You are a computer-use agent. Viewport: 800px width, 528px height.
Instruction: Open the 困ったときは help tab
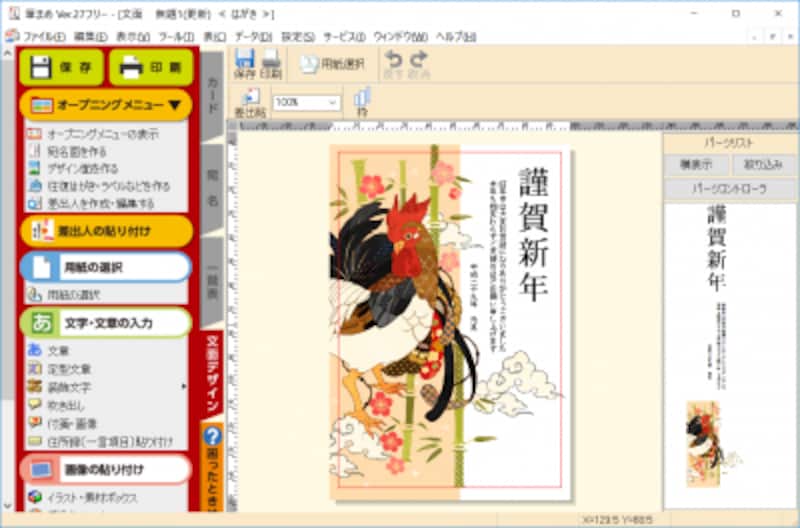212,467
